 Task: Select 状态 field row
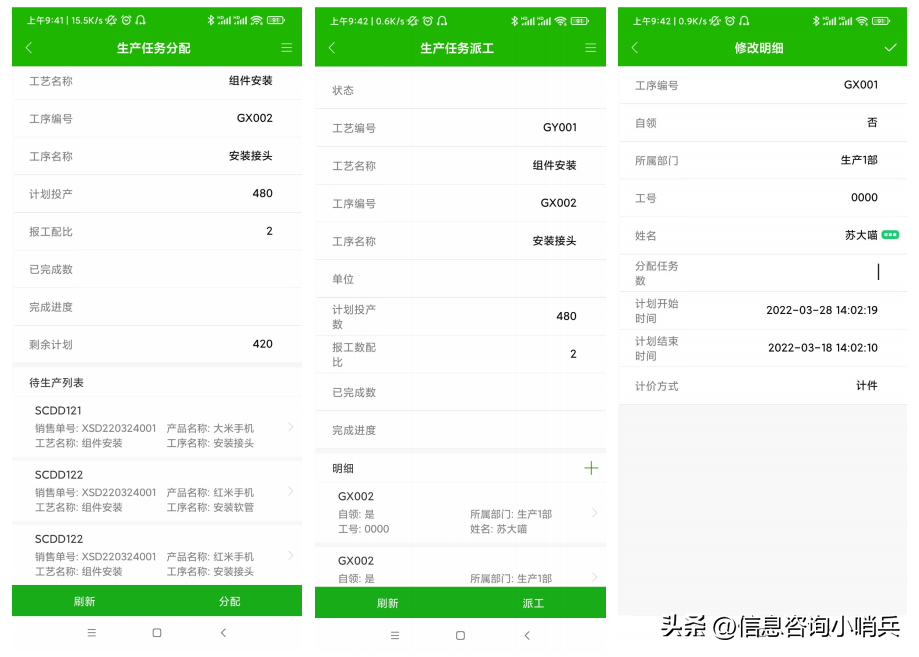461,90
